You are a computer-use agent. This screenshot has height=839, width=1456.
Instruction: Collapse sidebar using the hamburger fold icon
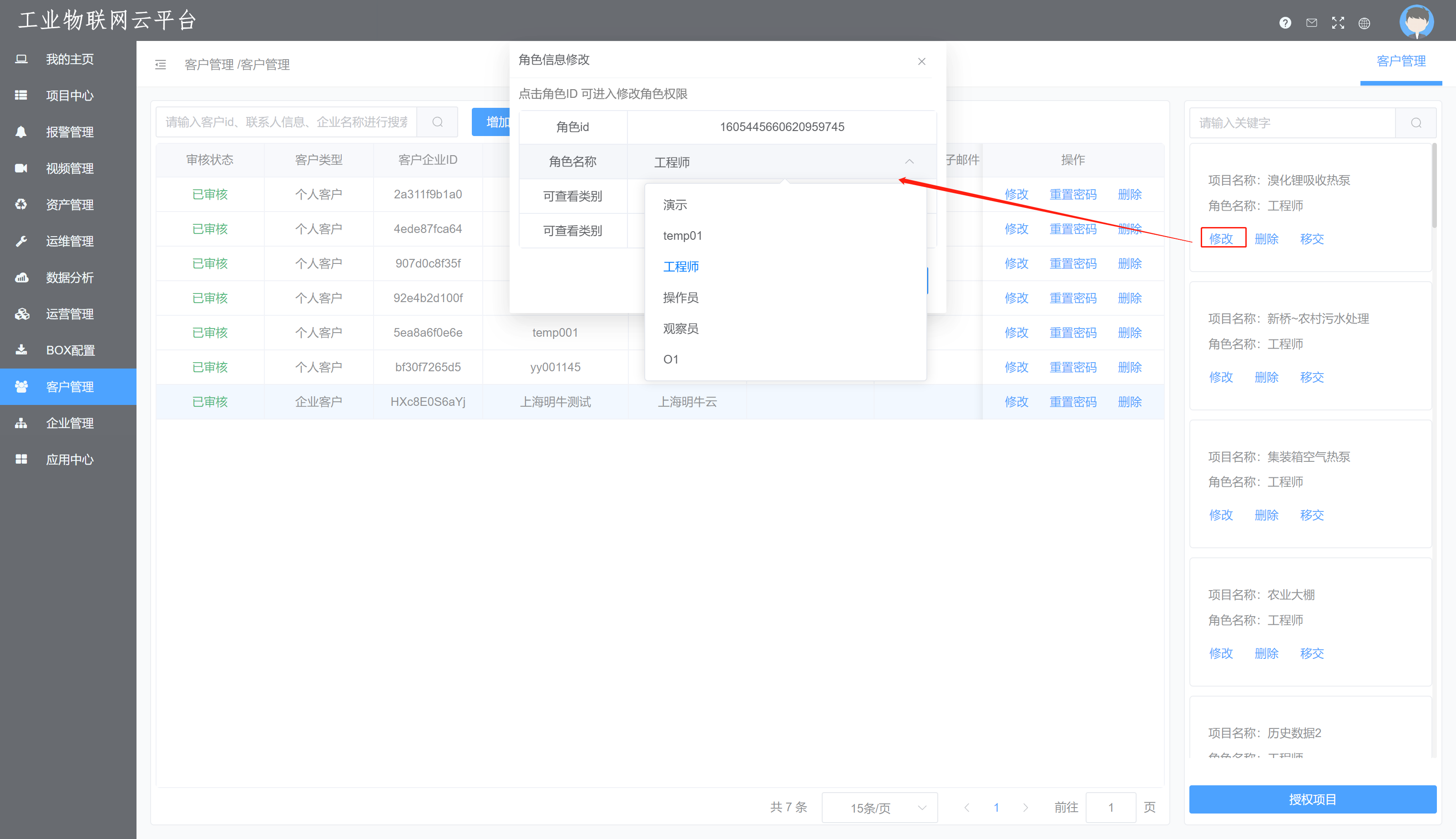coord(161,65)
